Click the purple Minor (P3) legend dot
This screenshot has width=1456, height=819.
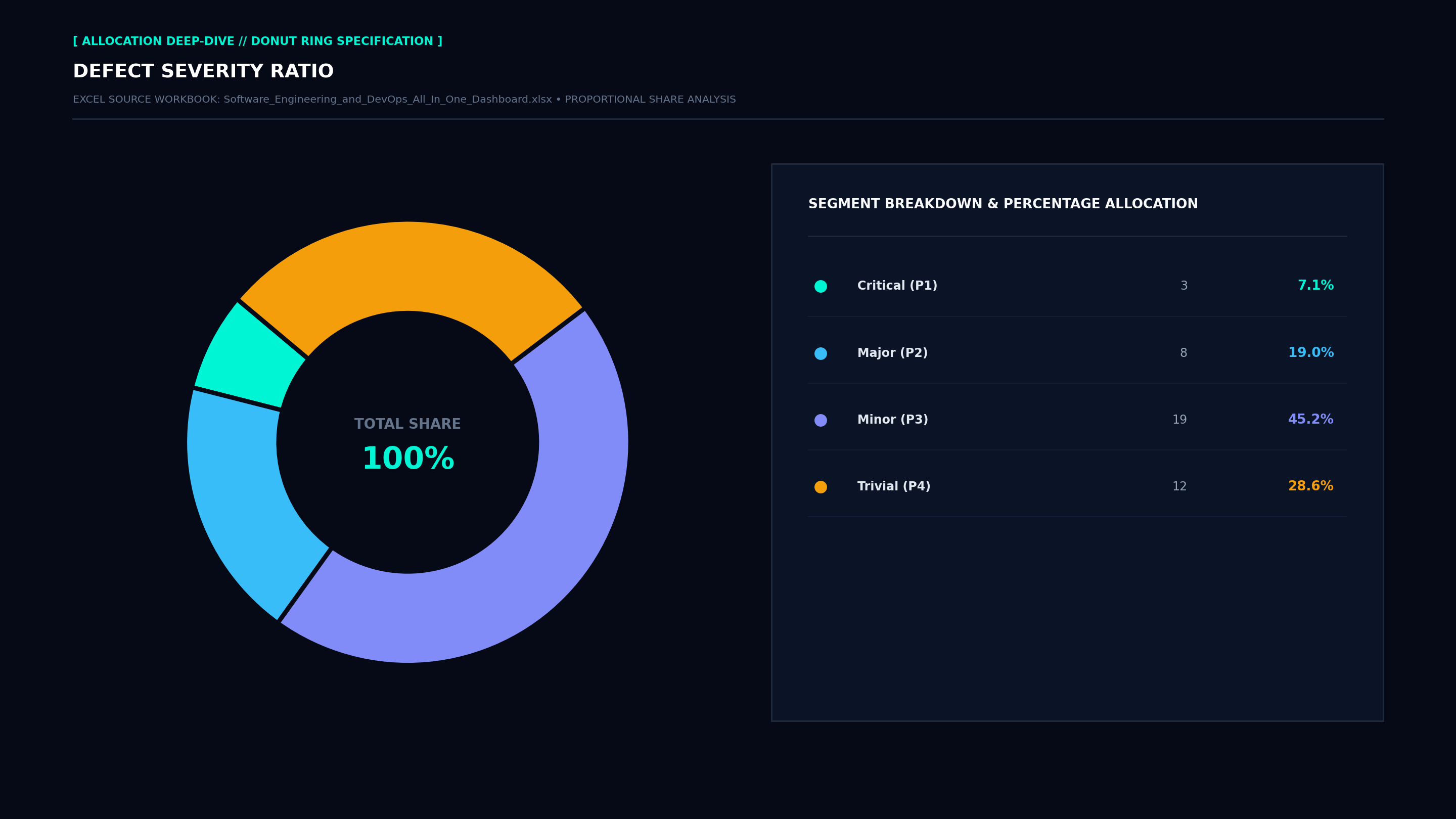(x=821, y=420)
